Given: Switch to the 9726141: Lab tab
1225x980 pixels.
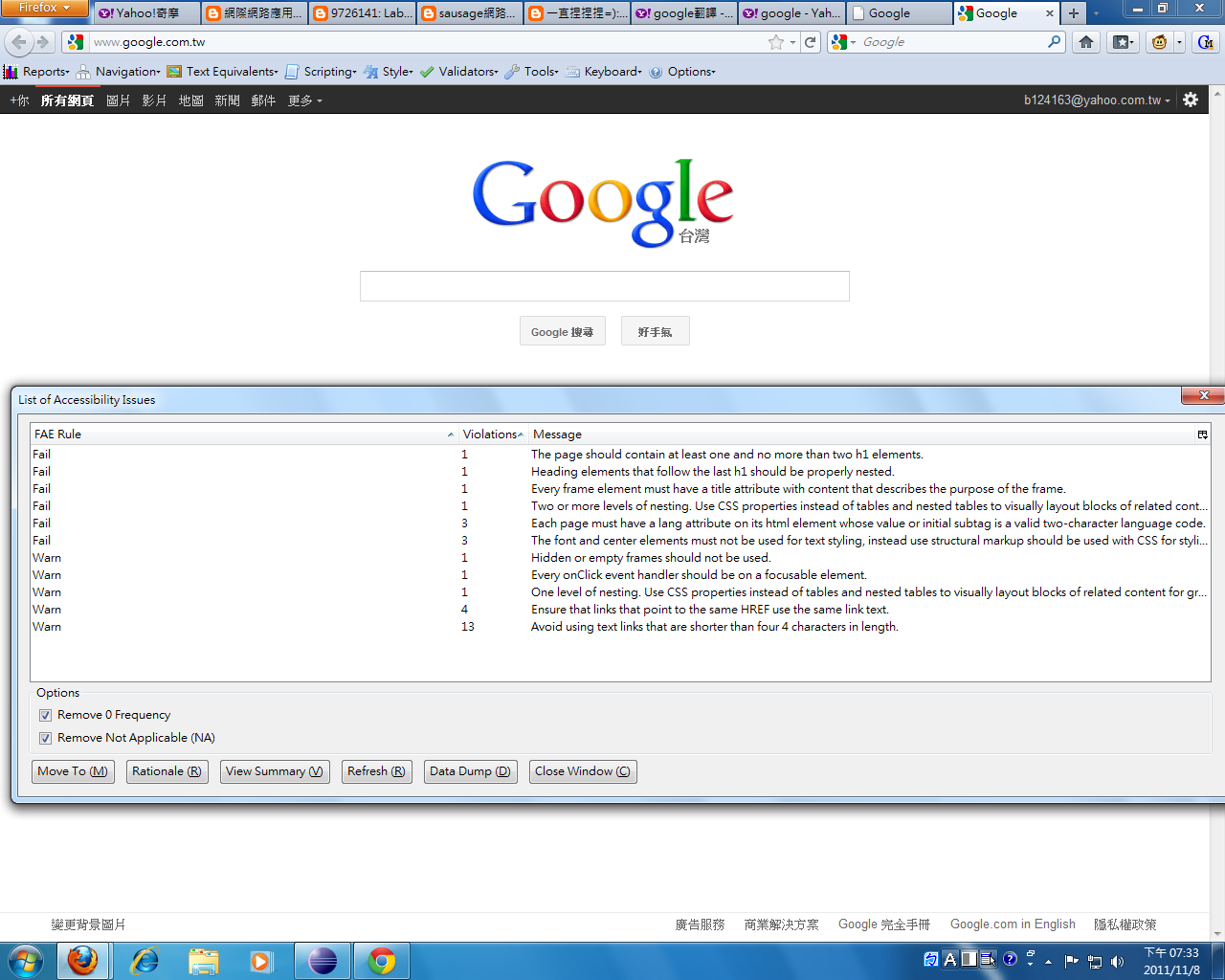Looking at the screenshot, I should point(362,13).
